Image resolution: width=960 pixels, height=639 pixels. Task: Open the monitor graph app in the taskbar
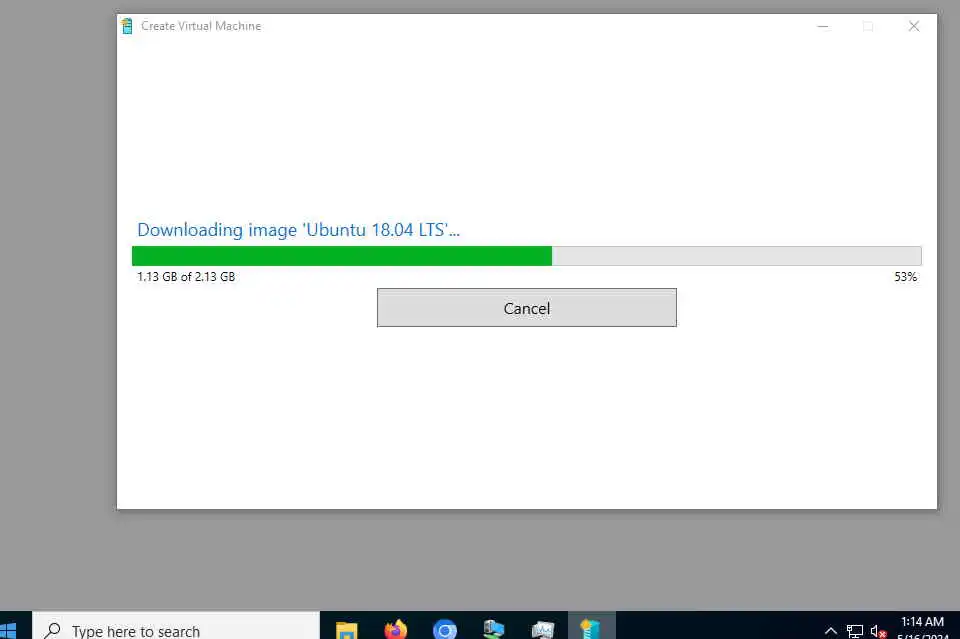click(542, 629)
